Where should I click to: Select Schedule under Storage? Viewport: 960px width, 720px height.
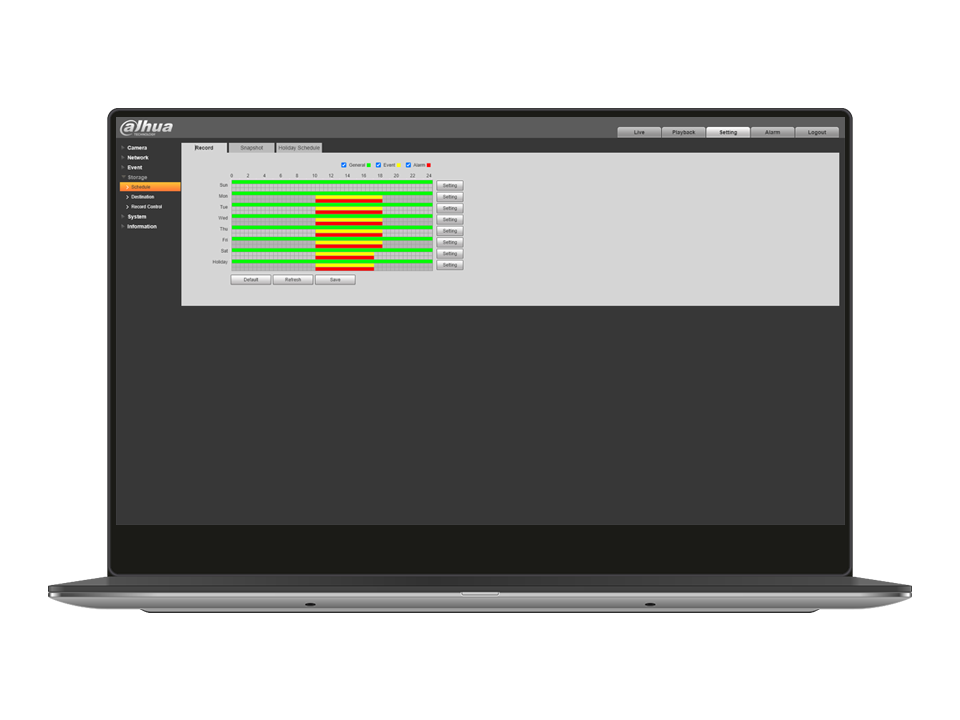(x=150, y=187)
